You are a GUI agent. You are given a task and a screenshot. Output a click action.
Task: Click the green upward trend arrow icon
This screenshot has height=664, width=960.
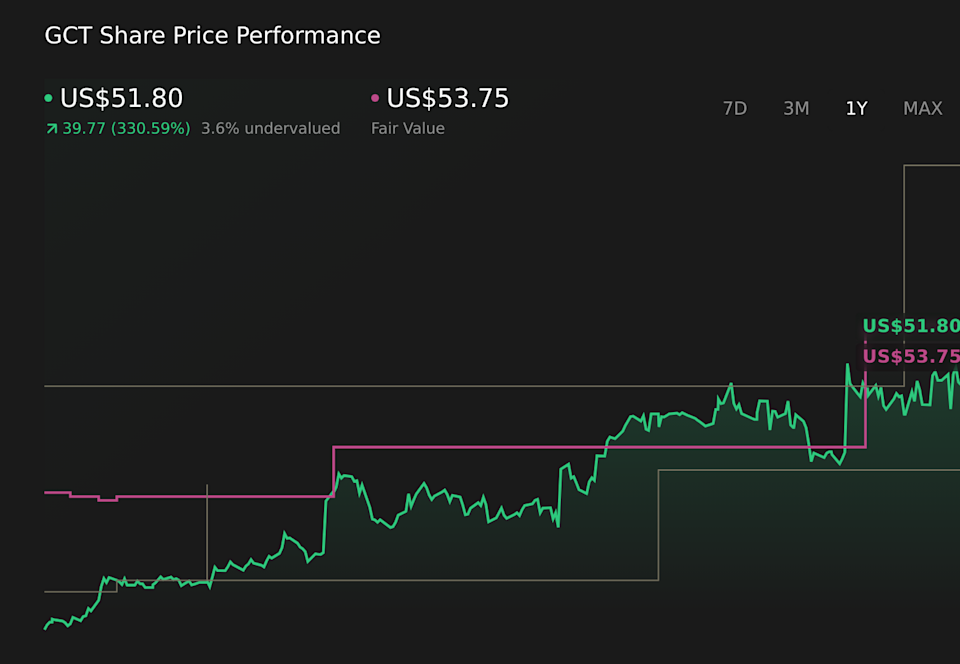point(51,128)
